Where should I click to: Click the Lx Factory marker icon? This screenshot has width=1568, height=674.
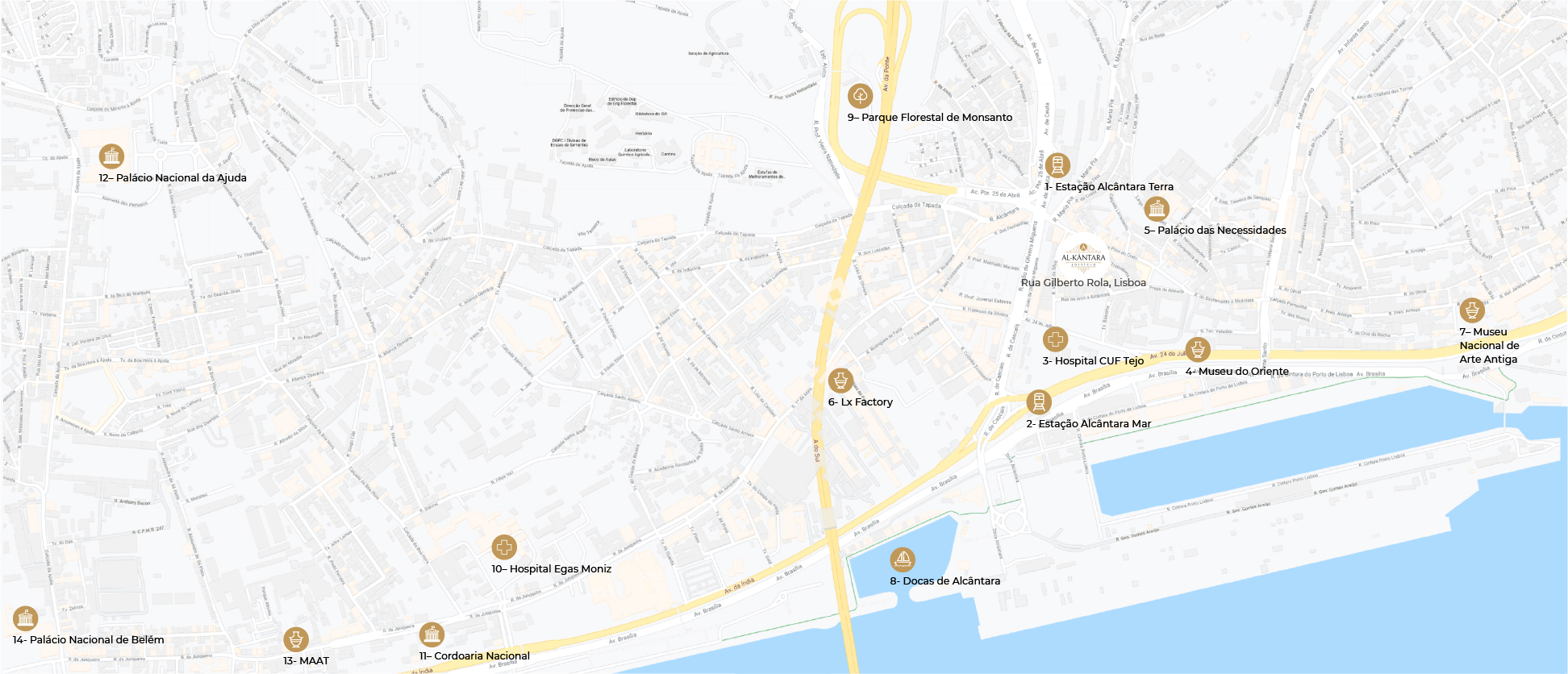[840, 381]
